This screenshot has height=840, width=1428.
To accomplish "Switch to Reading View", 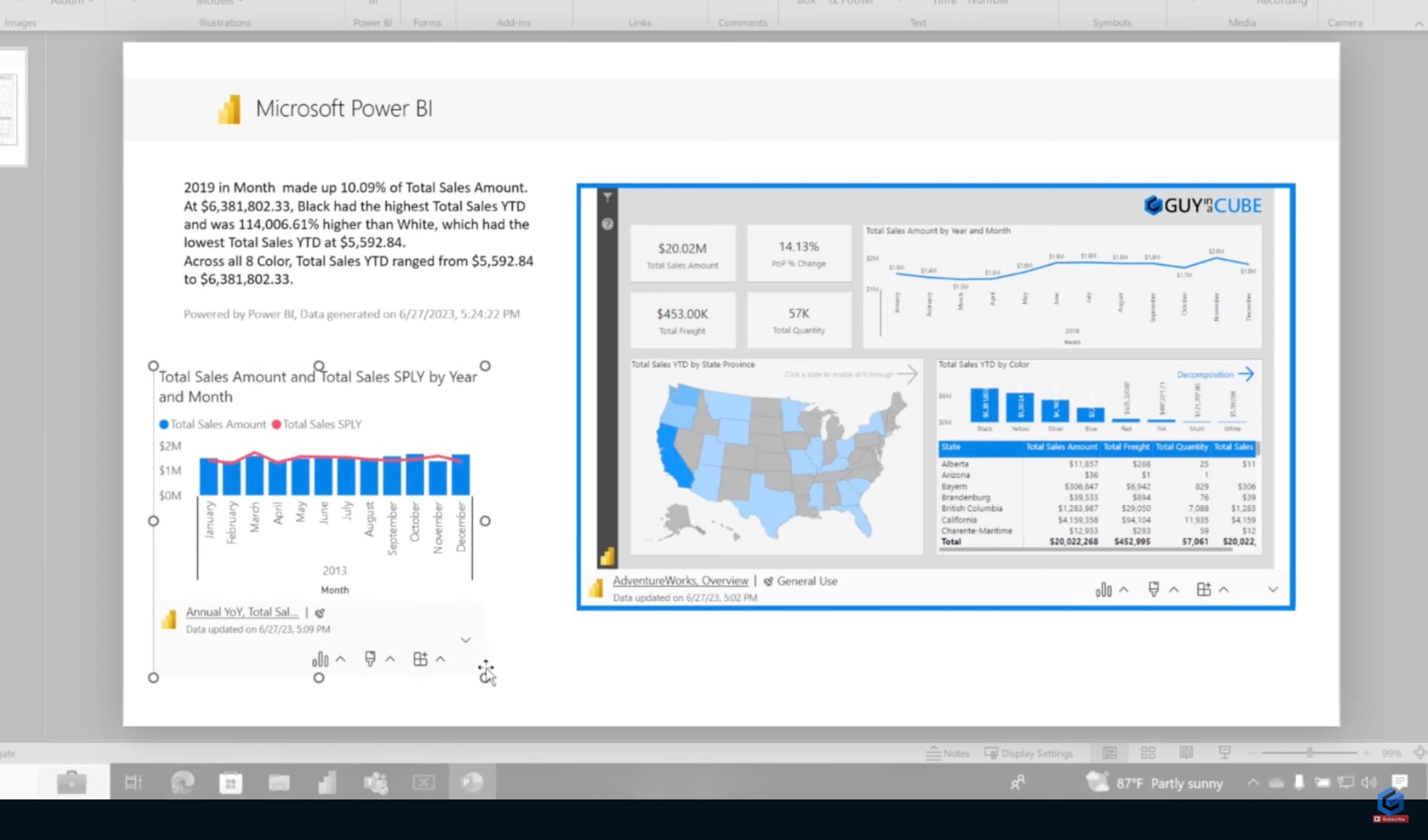I will click(x=1187, y=753).
